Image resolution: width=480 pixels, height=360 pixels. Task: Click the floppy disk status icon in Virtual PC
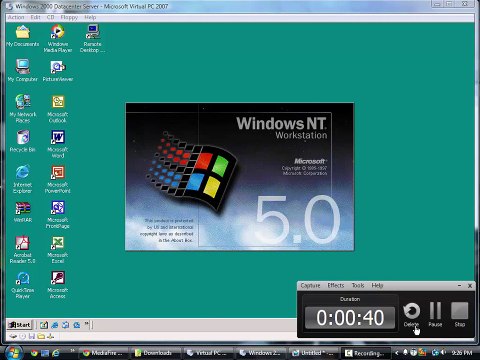[32, 336]
